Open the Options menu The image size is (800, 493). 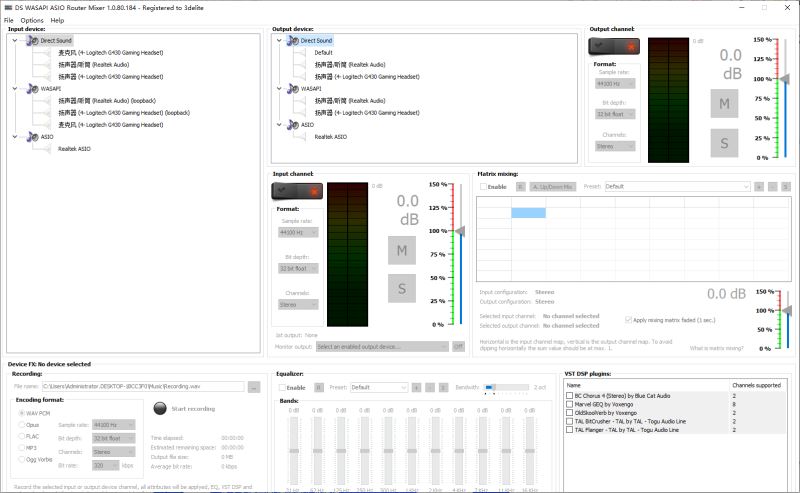32,20
